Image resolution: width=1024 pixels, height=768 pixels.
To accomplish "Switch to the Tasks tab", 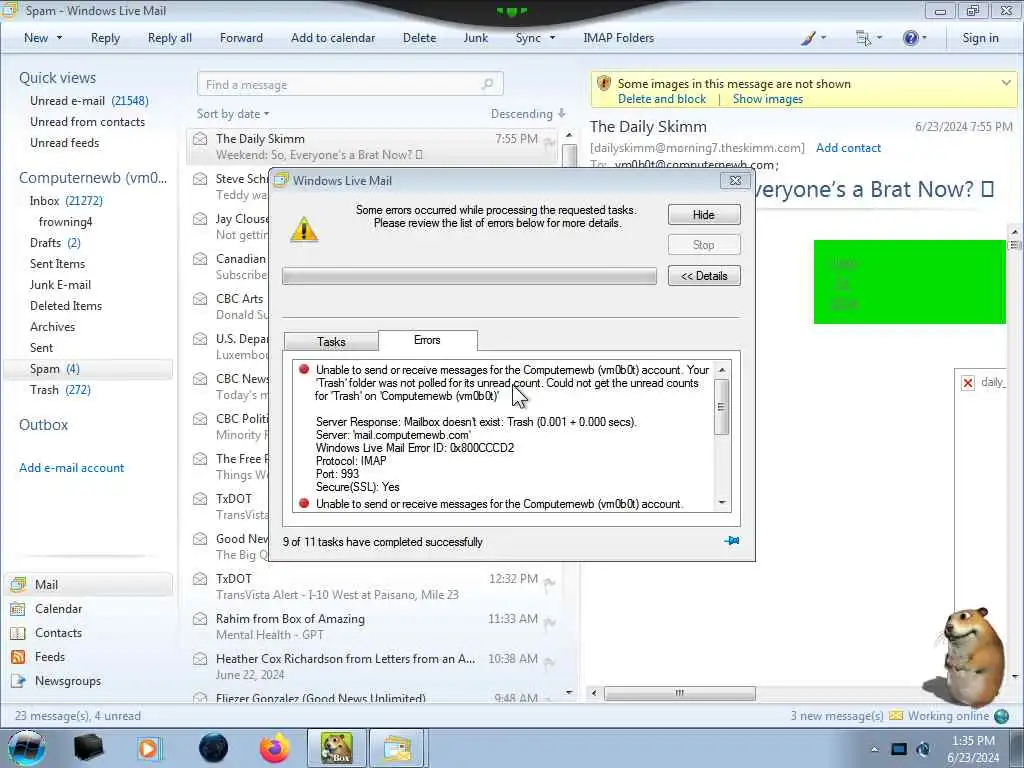I will [x=331, y=342].
